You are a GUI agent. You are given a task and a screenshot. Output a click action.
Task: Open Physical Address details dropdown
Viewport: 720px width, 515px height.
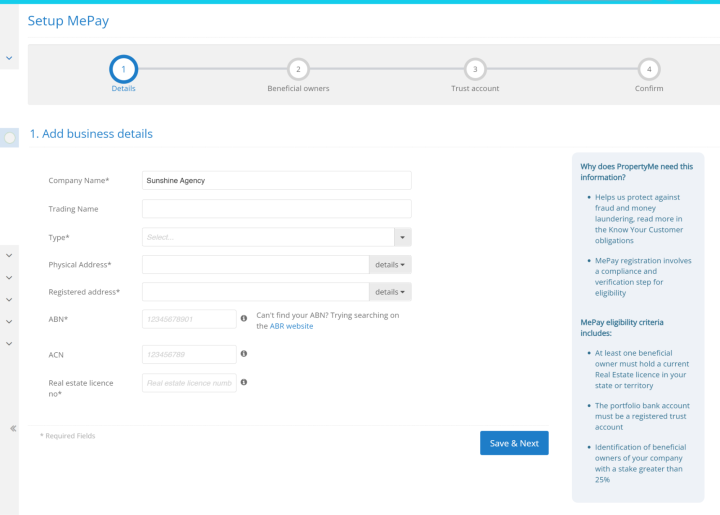[x=390, y=265]
